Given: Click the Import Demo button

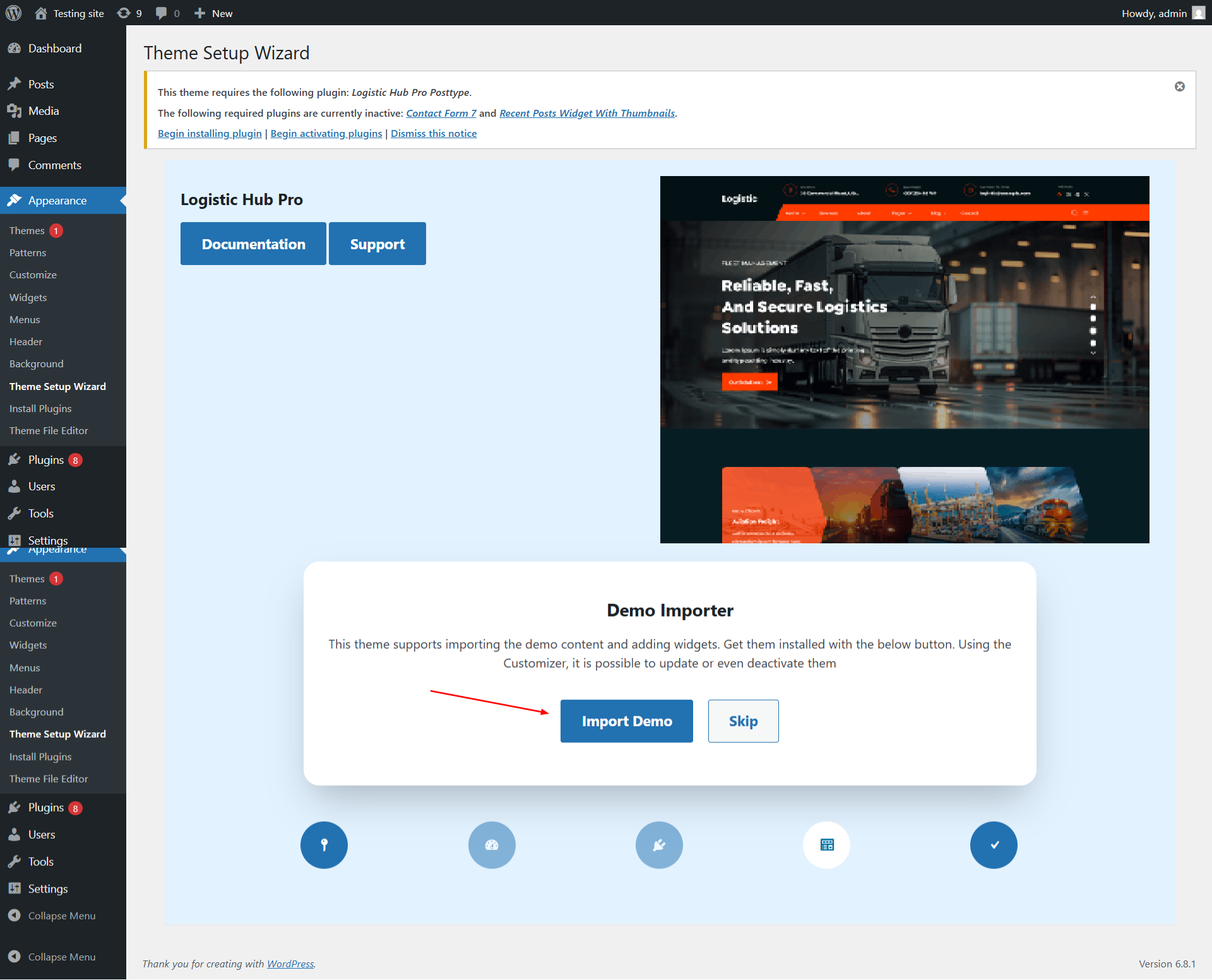Looking at the screenshot, I should pos(627,721).
